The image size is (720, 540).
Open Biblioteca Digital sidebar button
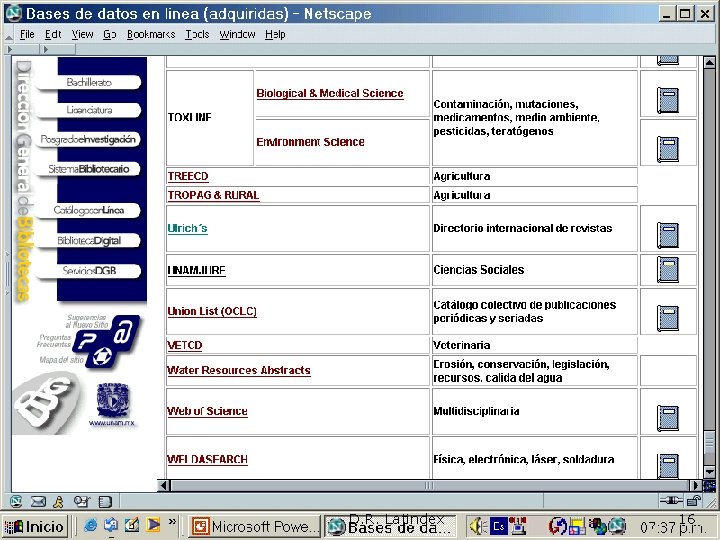pos(89,241)
